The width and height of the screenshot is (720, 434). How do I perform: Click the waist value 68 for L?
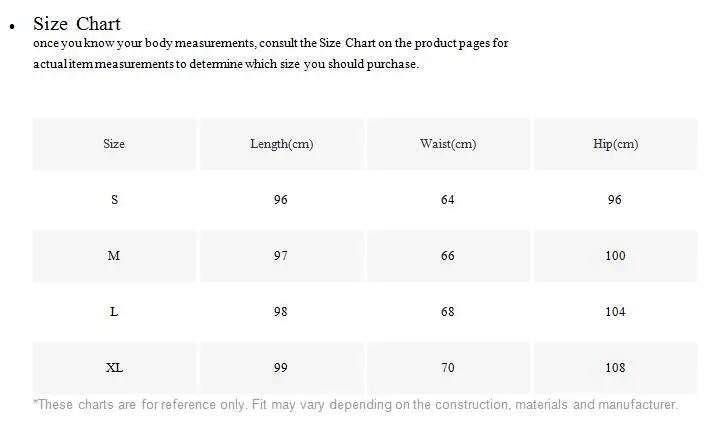click(x=448, y=312)
